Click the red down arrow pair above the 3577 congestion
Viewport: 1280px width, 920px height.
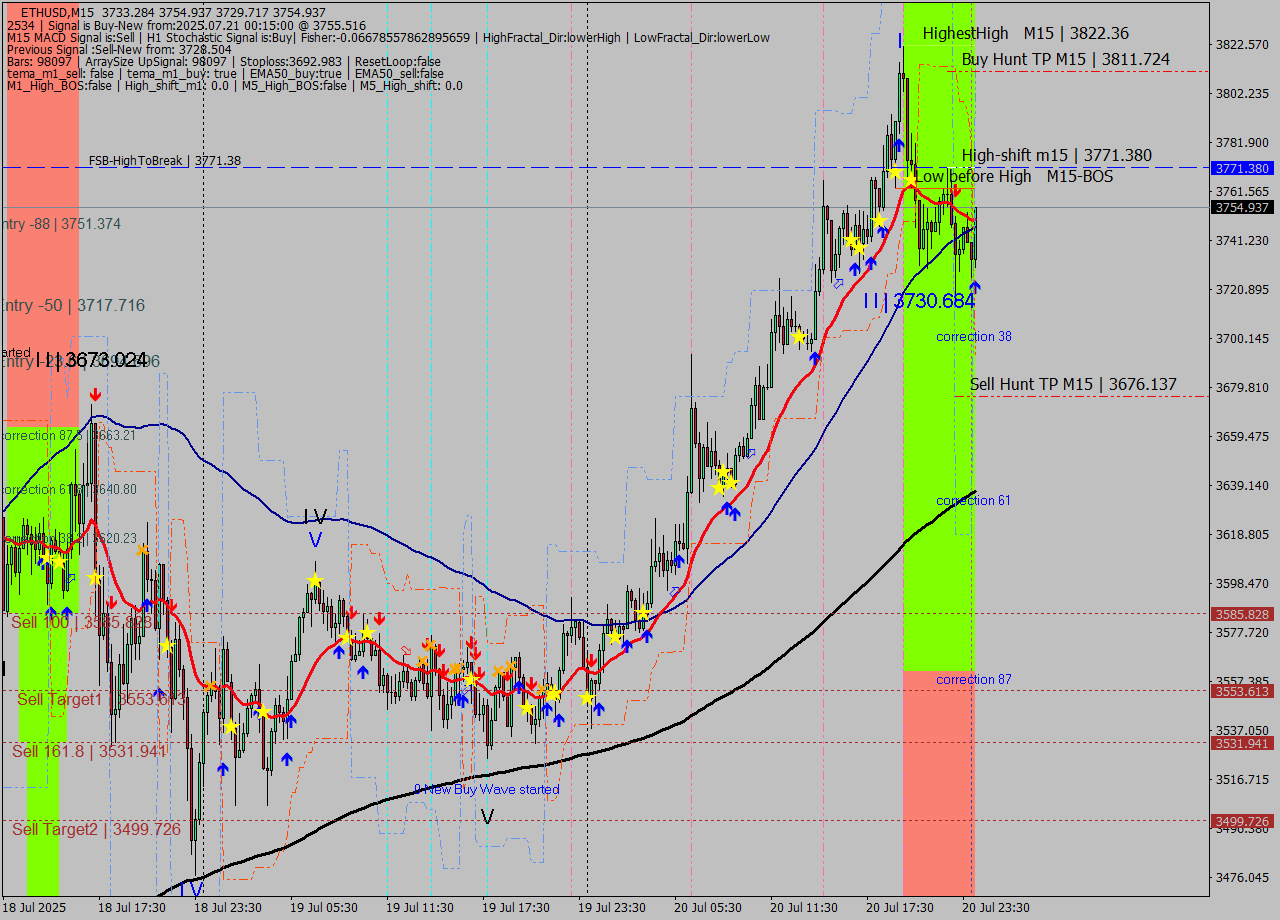tap(472, 645)
